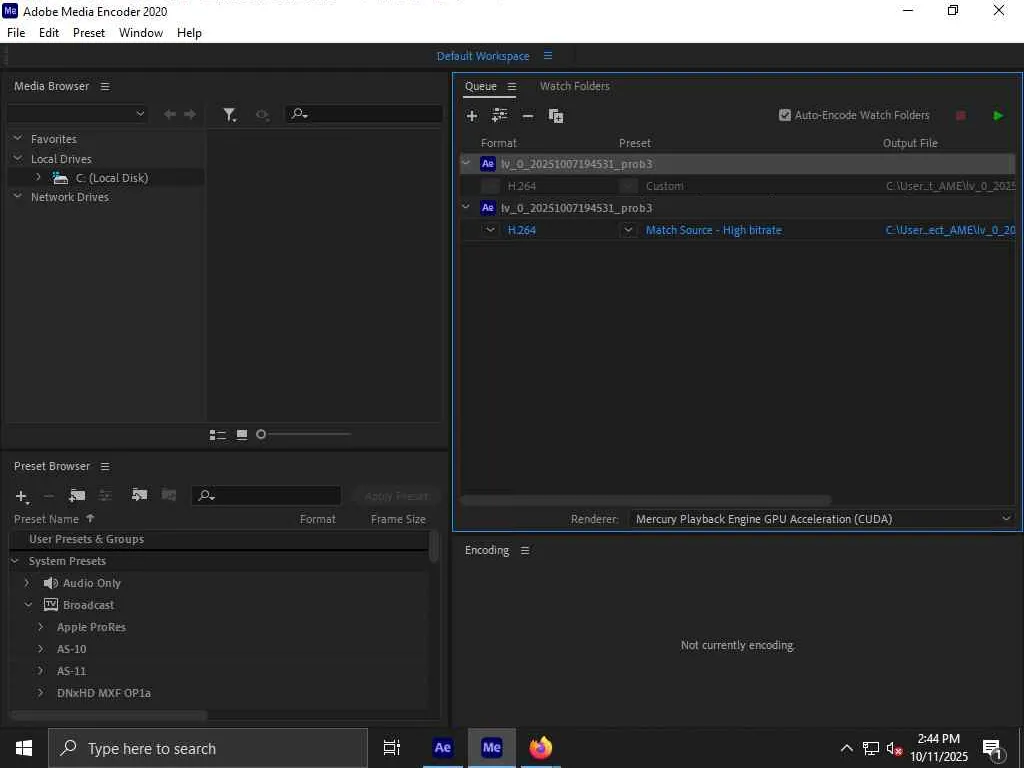Screen dimensions: 1024x768
Task: Click Match Source - High bitrate link
Action: click(713, 230)
